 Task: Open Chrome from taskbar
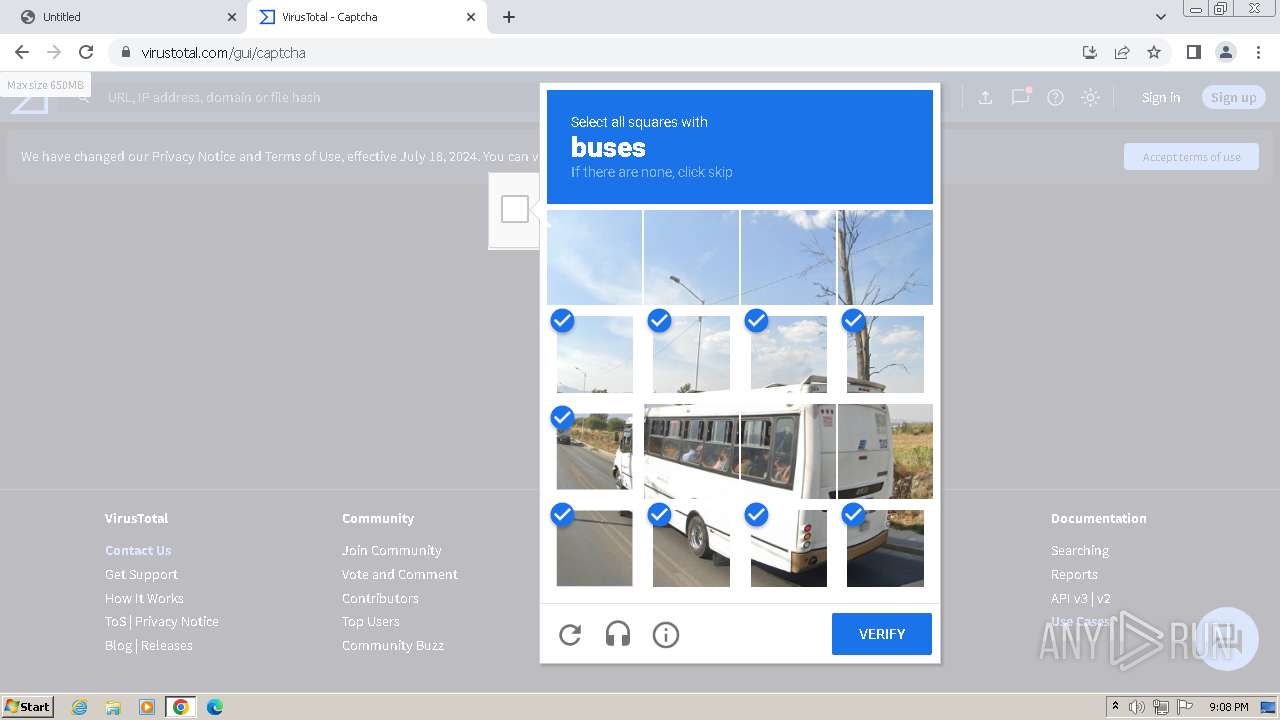[x=180, y=707]
